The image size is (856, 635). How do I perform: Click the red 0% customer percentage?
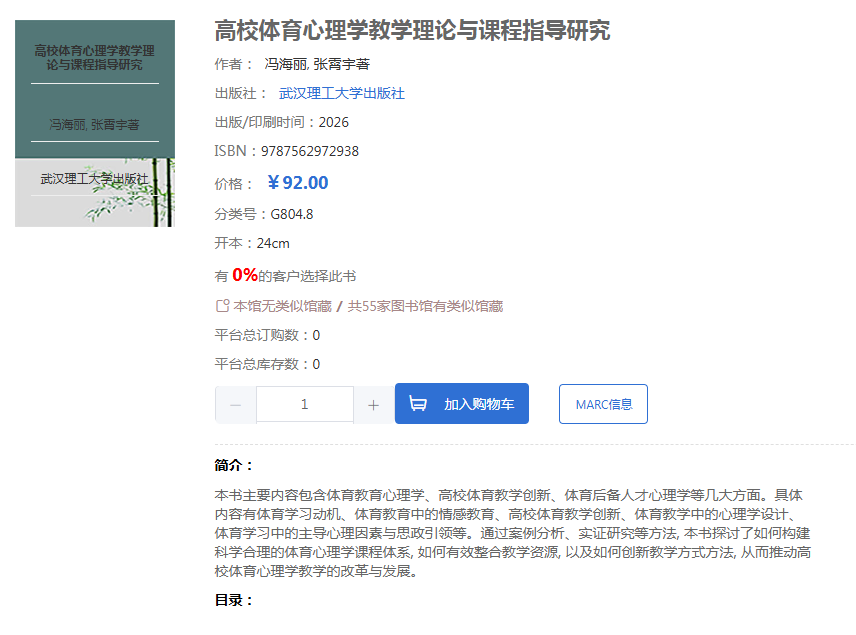245,275
